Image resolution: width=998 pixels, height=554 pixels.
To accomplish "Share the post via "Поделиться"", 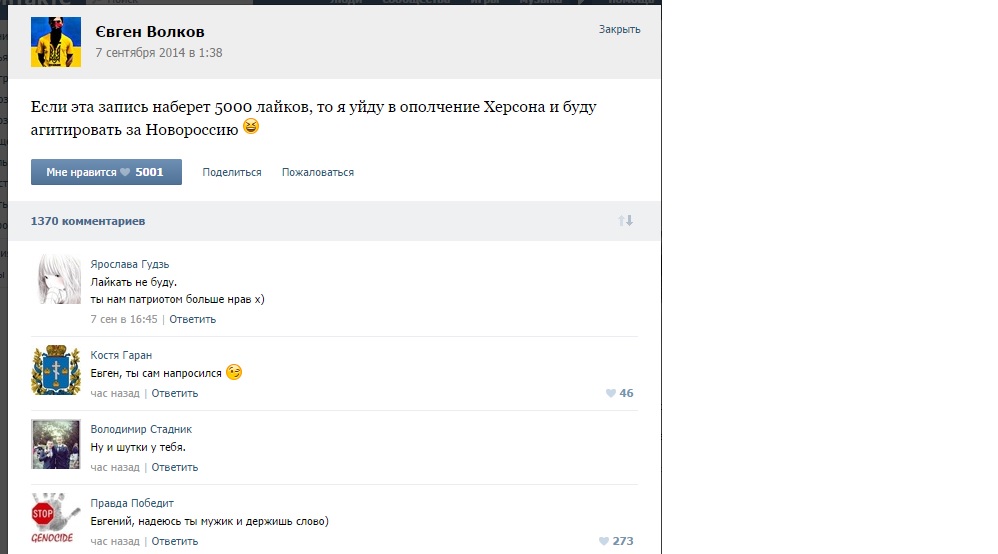I will (x=231, y=172).
